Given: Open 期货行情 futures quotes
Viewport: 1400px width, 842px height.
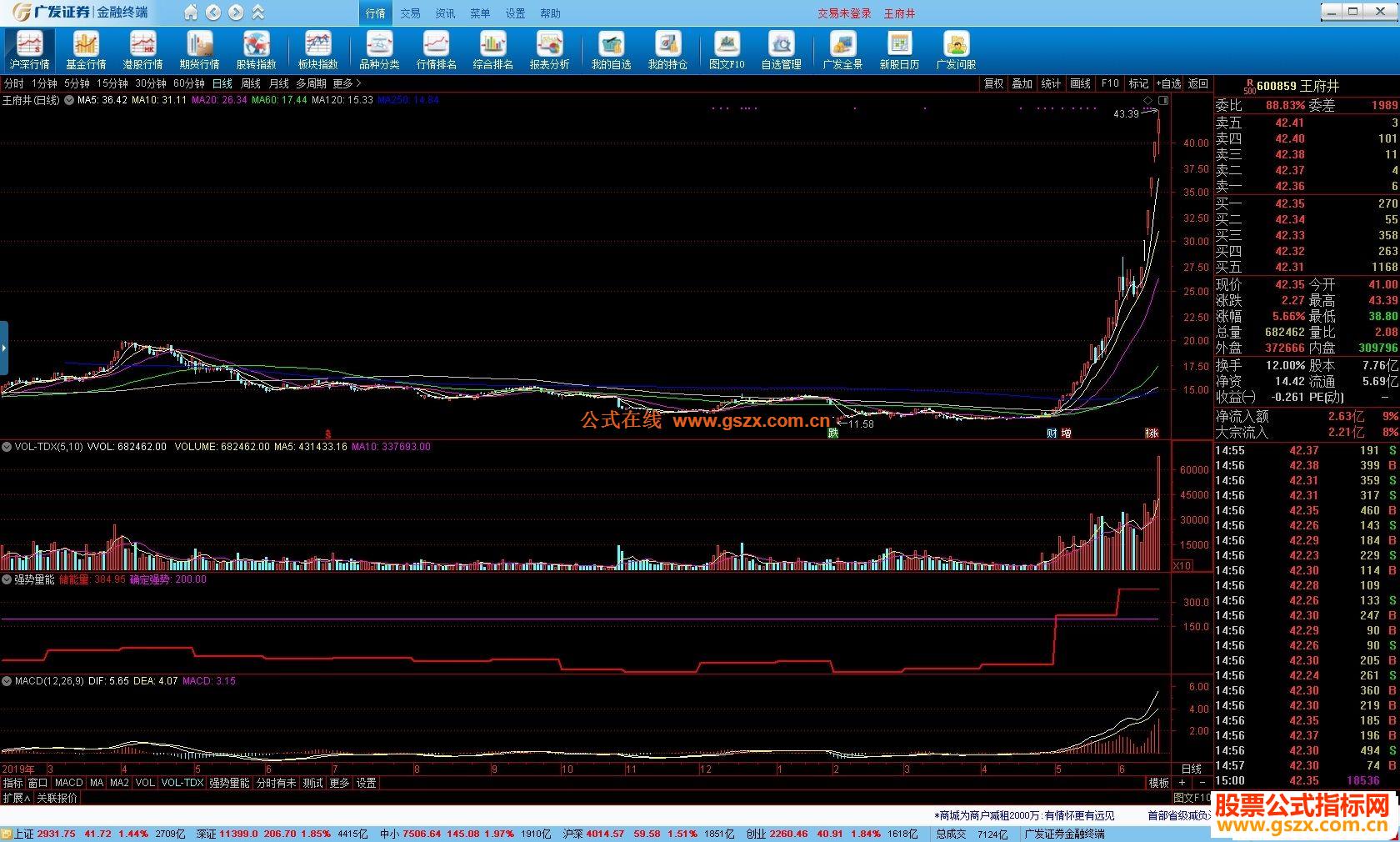Looking at the screenshot, I should [199, 50].
